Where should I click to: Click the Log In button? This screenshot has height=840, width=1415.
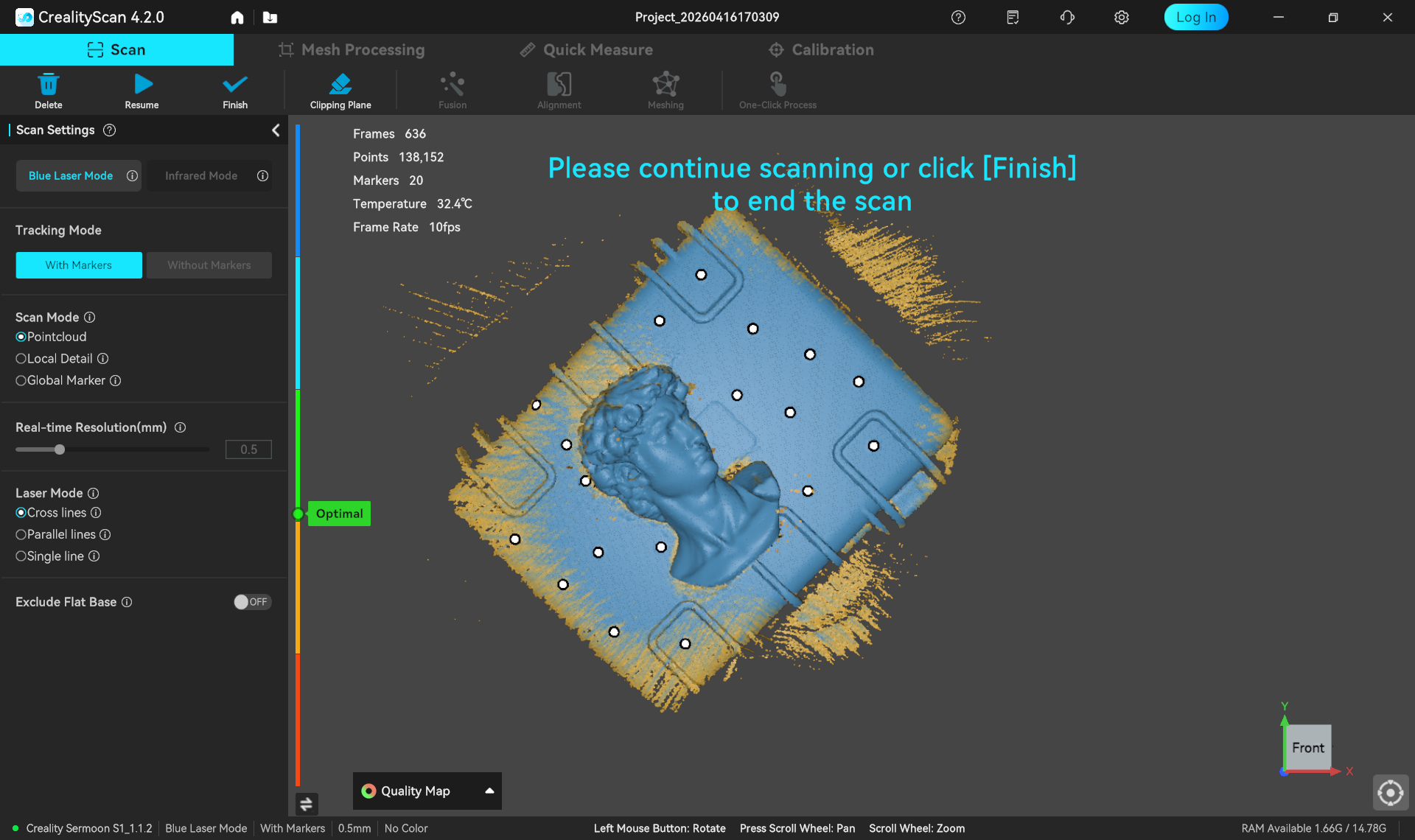click(x=1196, y=17)
